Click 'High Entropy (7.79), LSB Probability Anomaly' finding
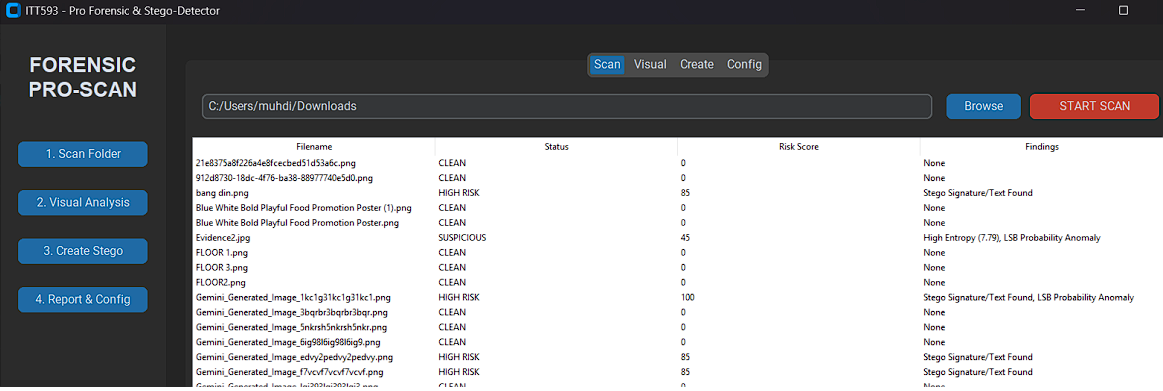The image size is (1163, 391). [x=1012, y=237]
